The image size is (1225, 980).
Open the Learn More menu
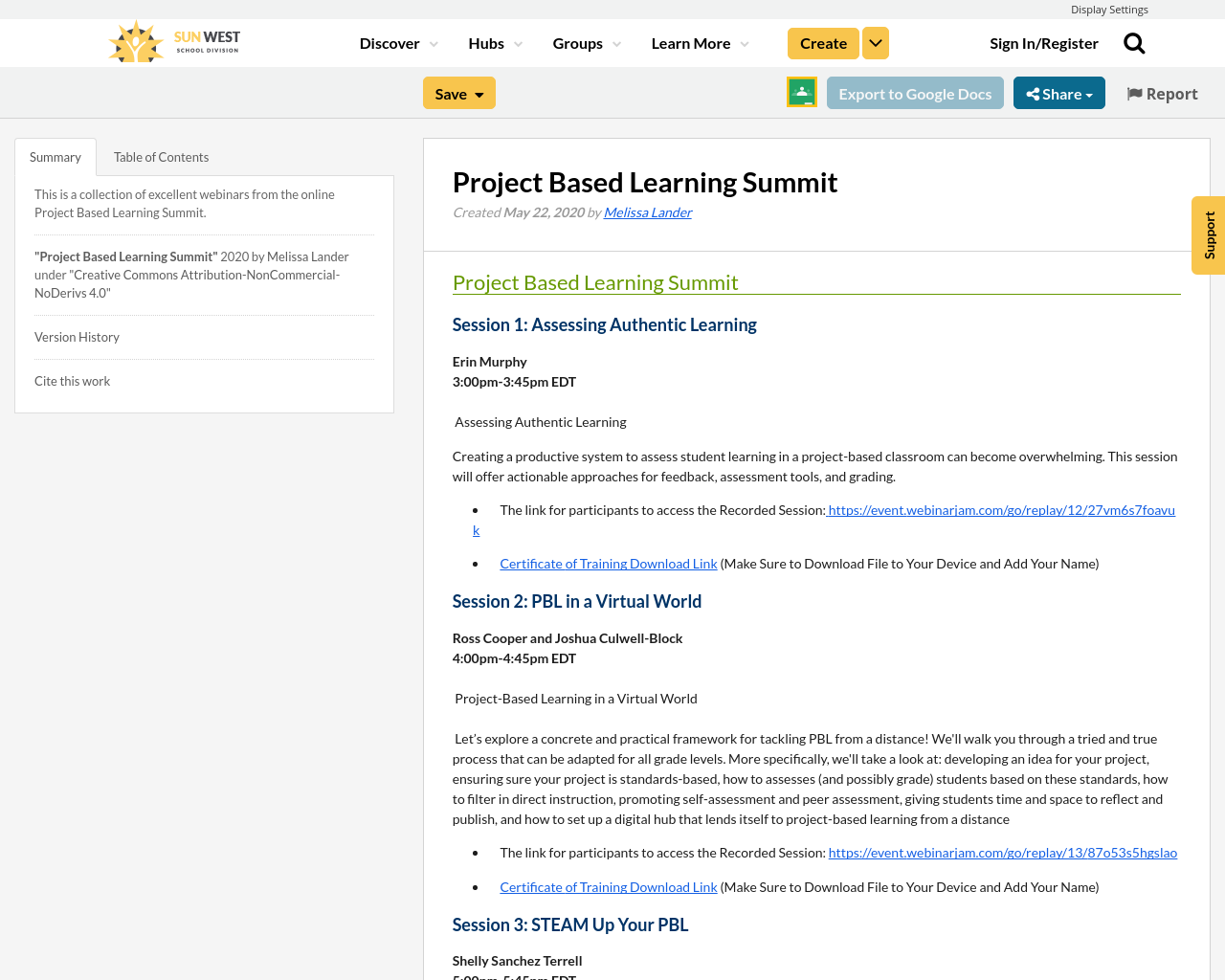coord(691,42)
